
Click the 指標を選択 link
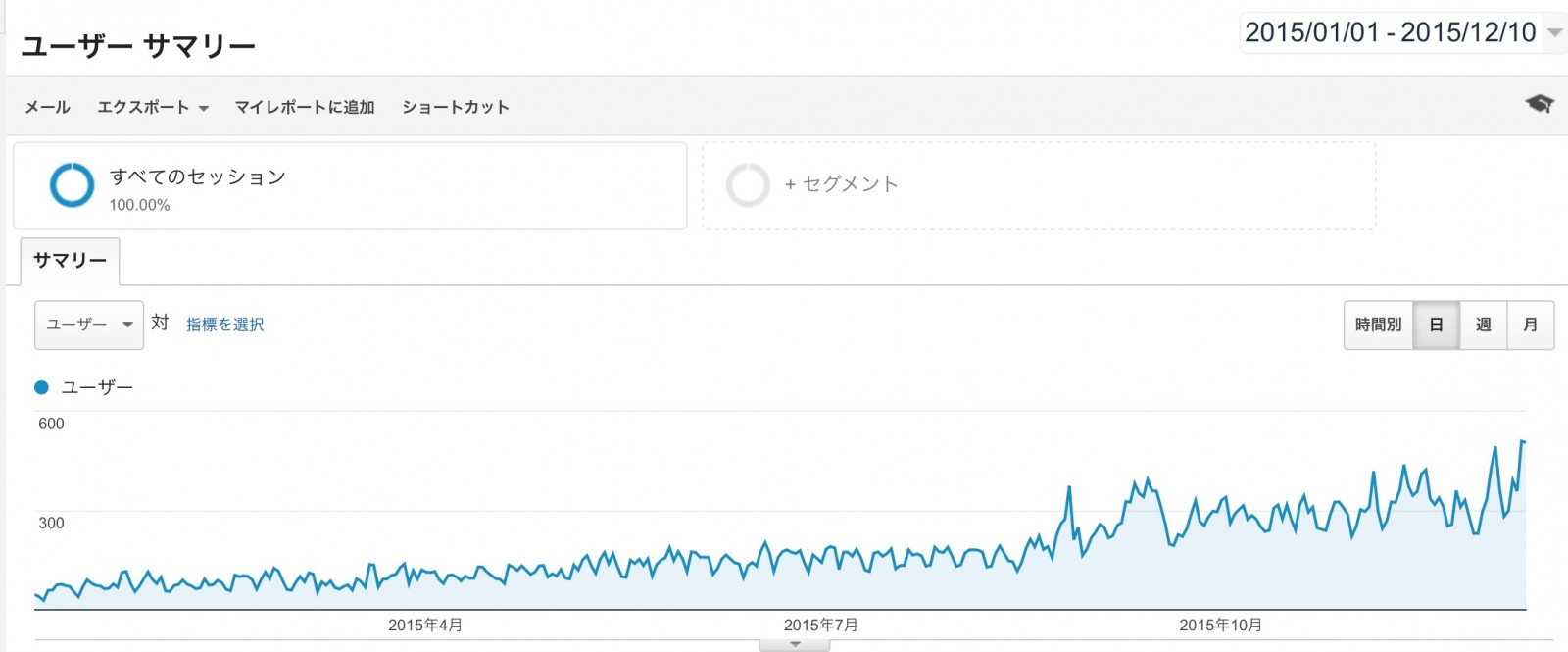click(225, 325)
